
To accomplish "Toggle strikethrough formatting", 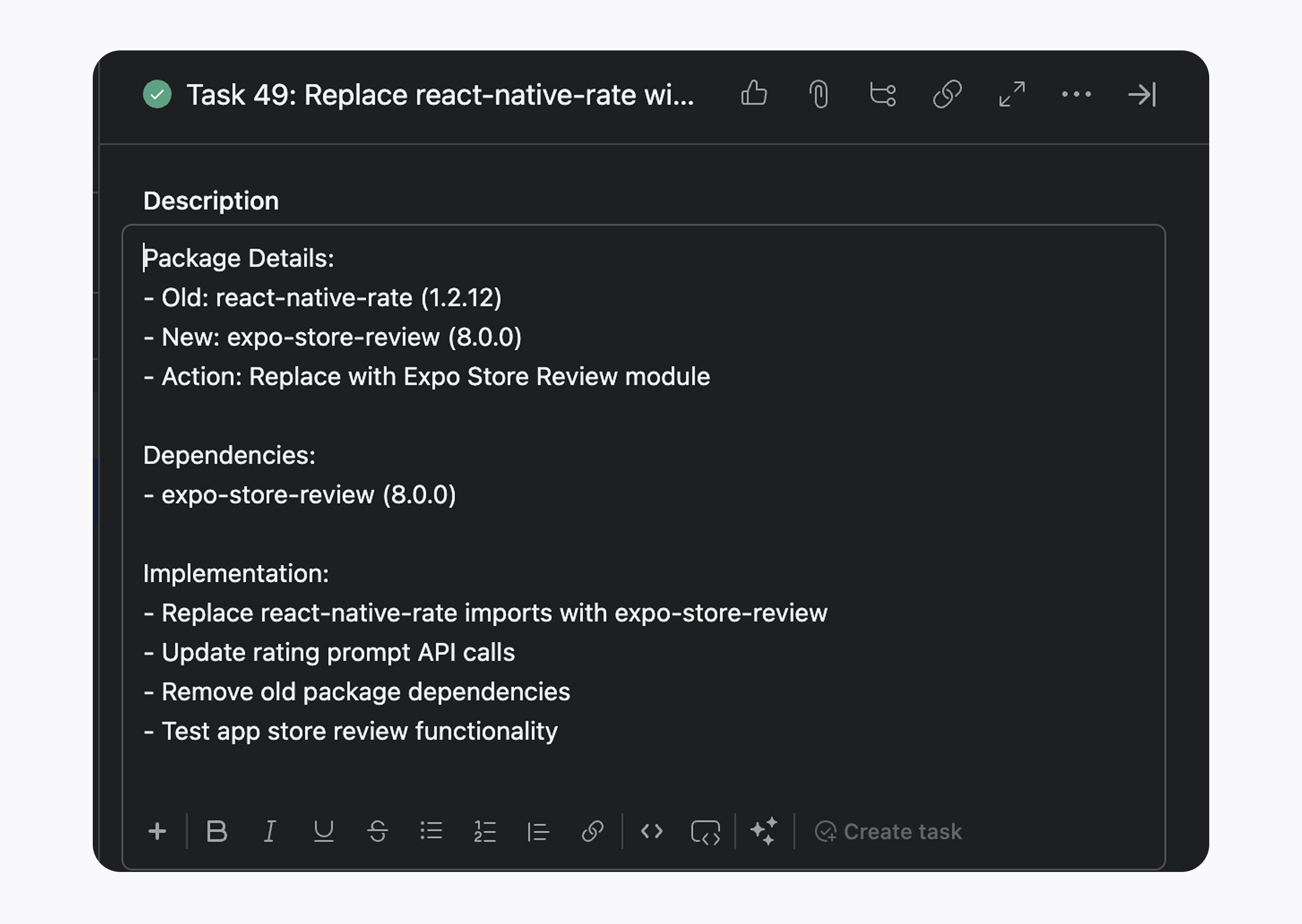I will pyautogui.click(x=377, y=831).
